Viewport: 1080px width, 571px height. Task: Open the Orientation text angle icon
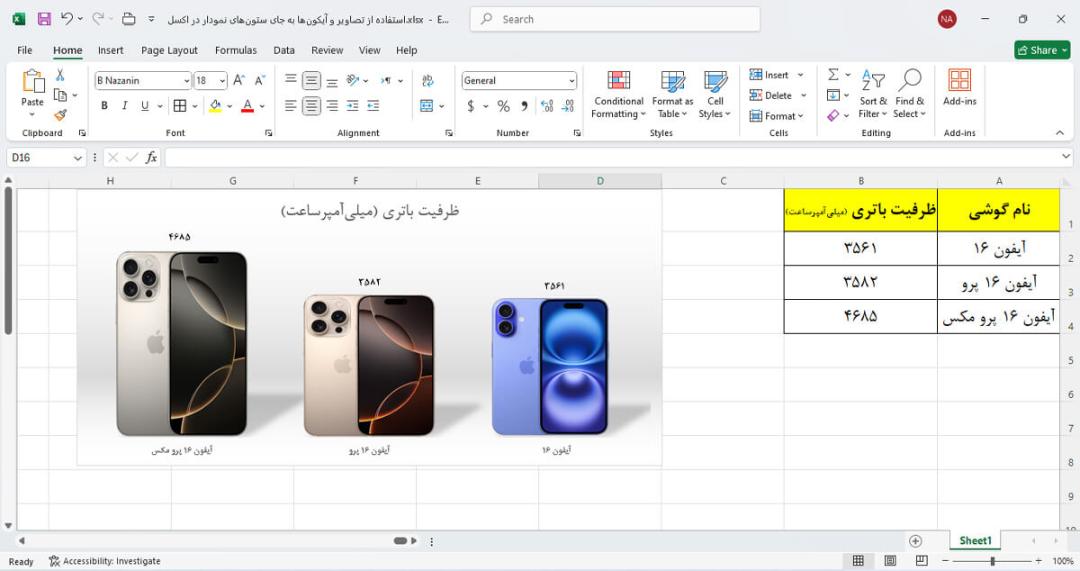click(x=353, y=81)
